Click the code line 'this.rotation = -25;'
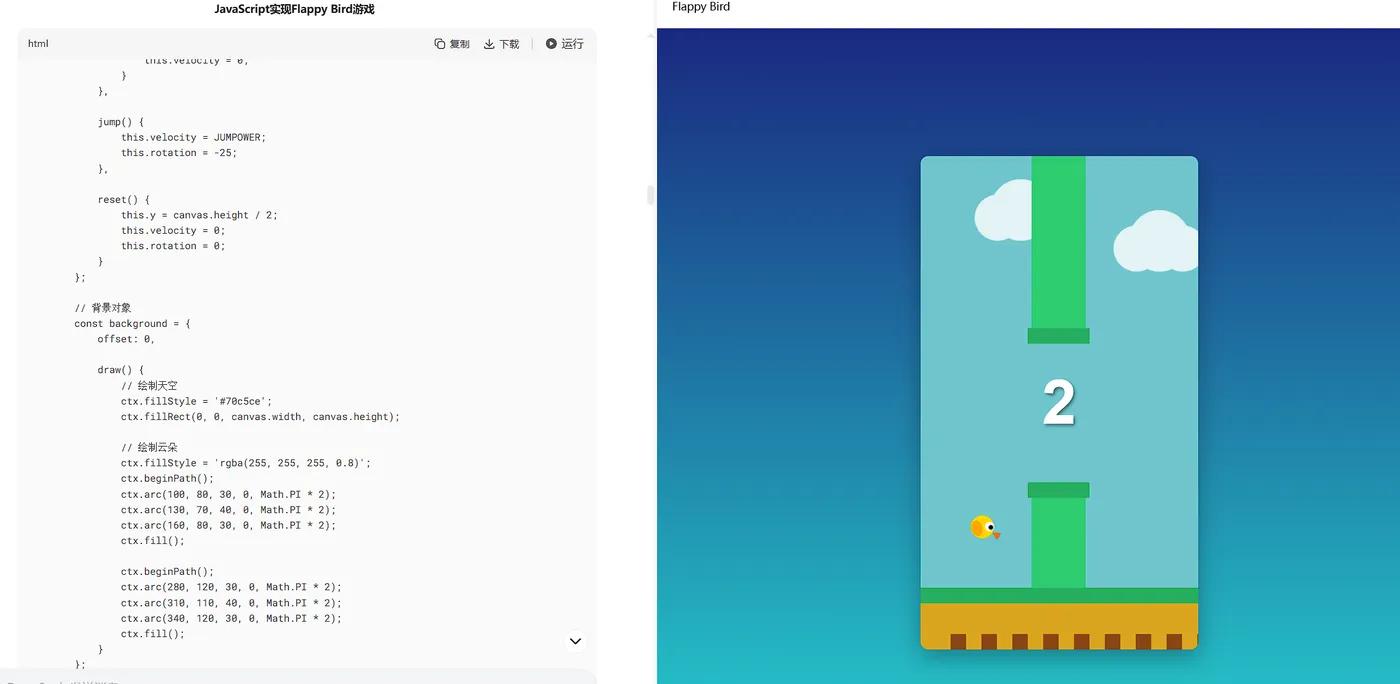The image size is (1400, 684). pyautogui.click(x=179, y=153)
